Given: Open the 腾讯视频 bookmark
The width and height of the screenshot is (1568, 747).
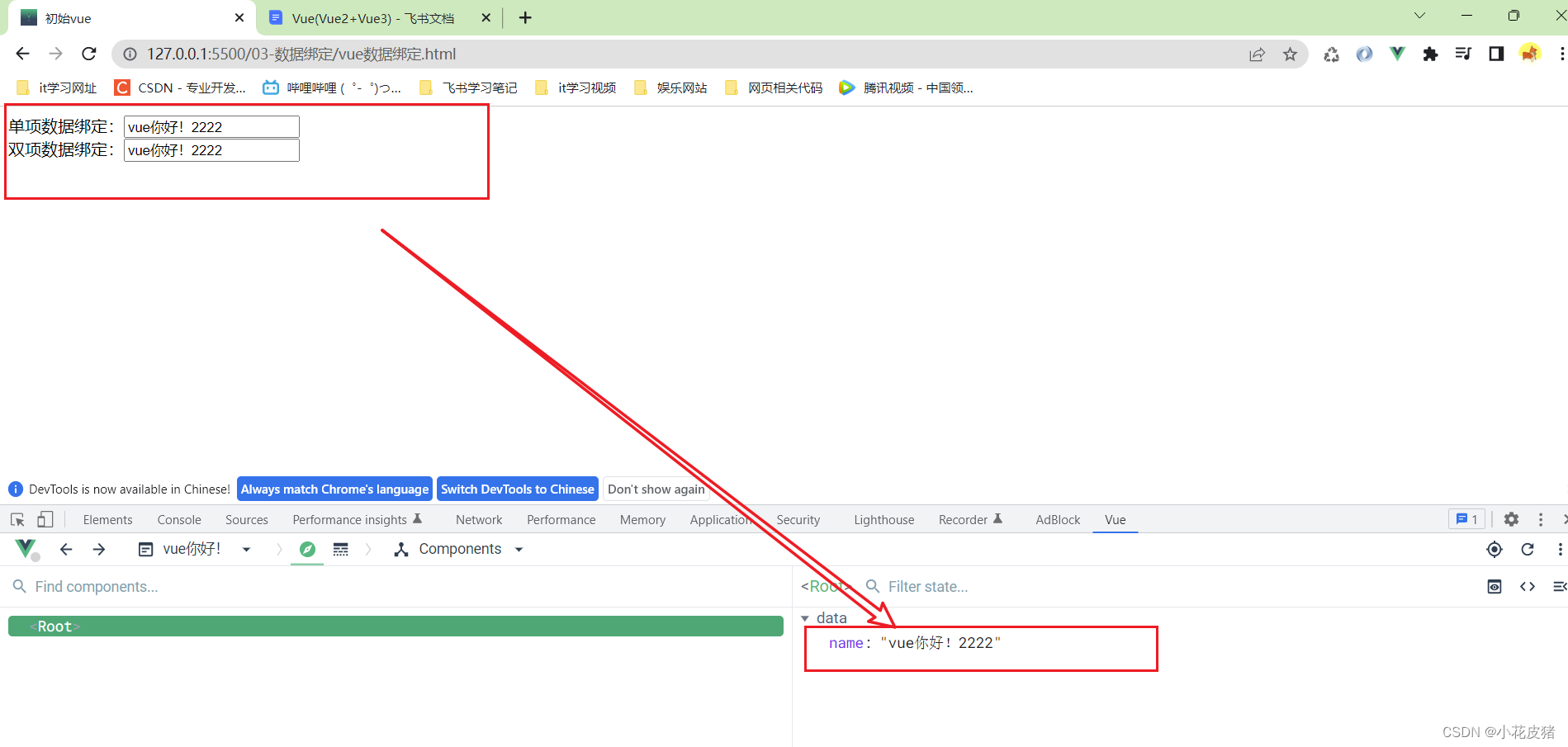Looking at the screenshot, I should click(906, 87).
